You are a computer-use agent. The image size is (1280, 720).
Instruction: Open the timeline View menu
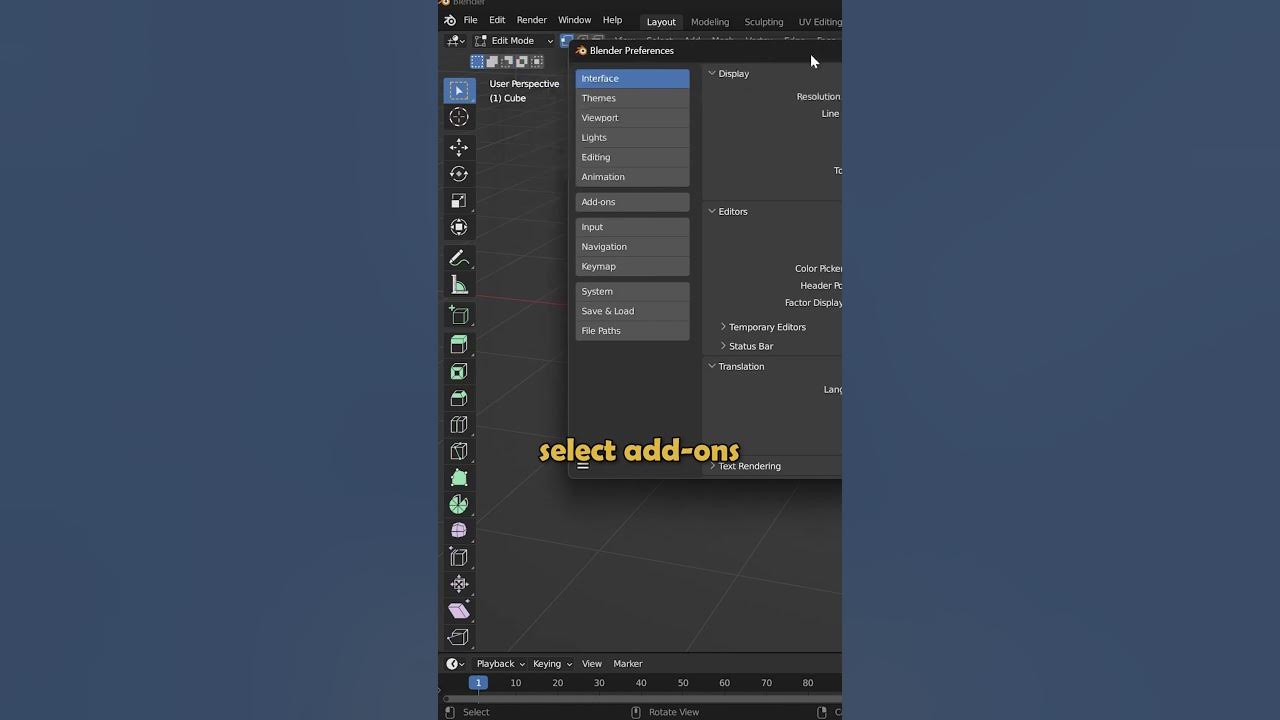click(592, 664)
